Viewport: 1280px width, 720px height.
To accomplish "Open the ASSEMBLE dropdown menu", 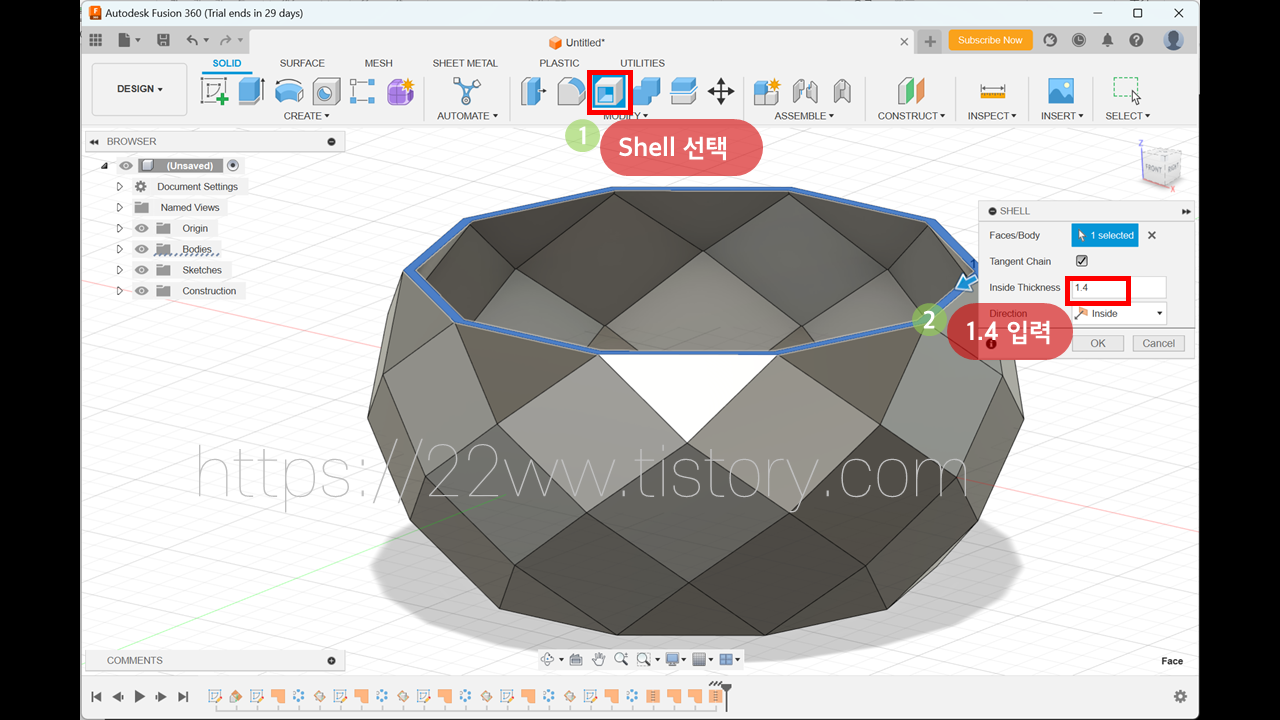I will pos(804,116).
